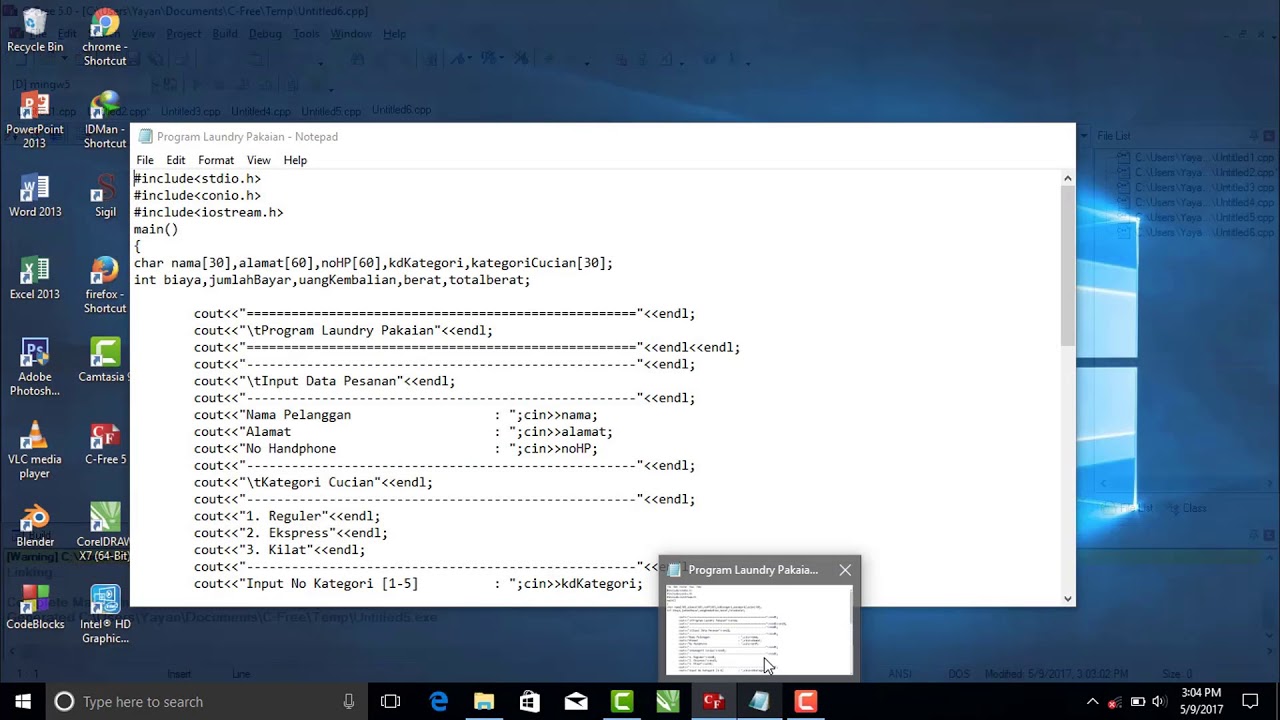Click the "No Handphone" cout line
Viewport: 1280px width, 720px height.
pyautogui.click(x=396, y=449)
